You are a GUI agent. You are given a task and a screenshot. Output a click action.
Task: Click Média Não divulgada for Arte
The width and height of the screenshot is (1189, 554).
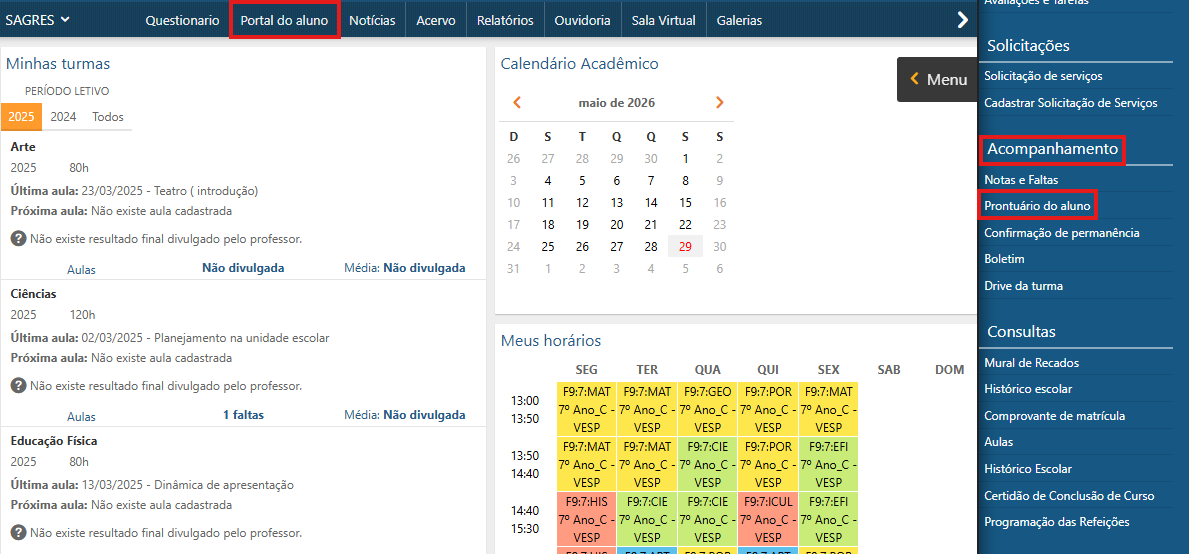(404, 268)
